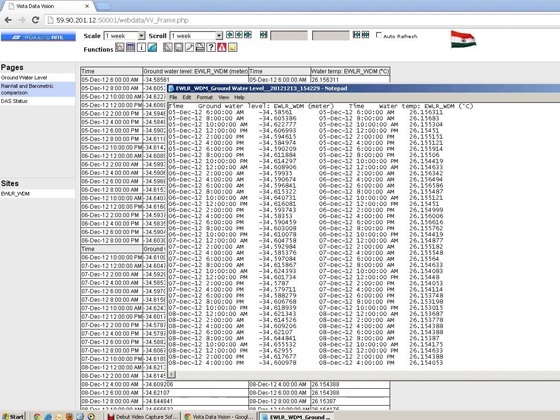Image resolution: width=560 pixels, height=420 pixels.
Task: Open Firefox from the quick launch bar
Action: coord(70,416)
